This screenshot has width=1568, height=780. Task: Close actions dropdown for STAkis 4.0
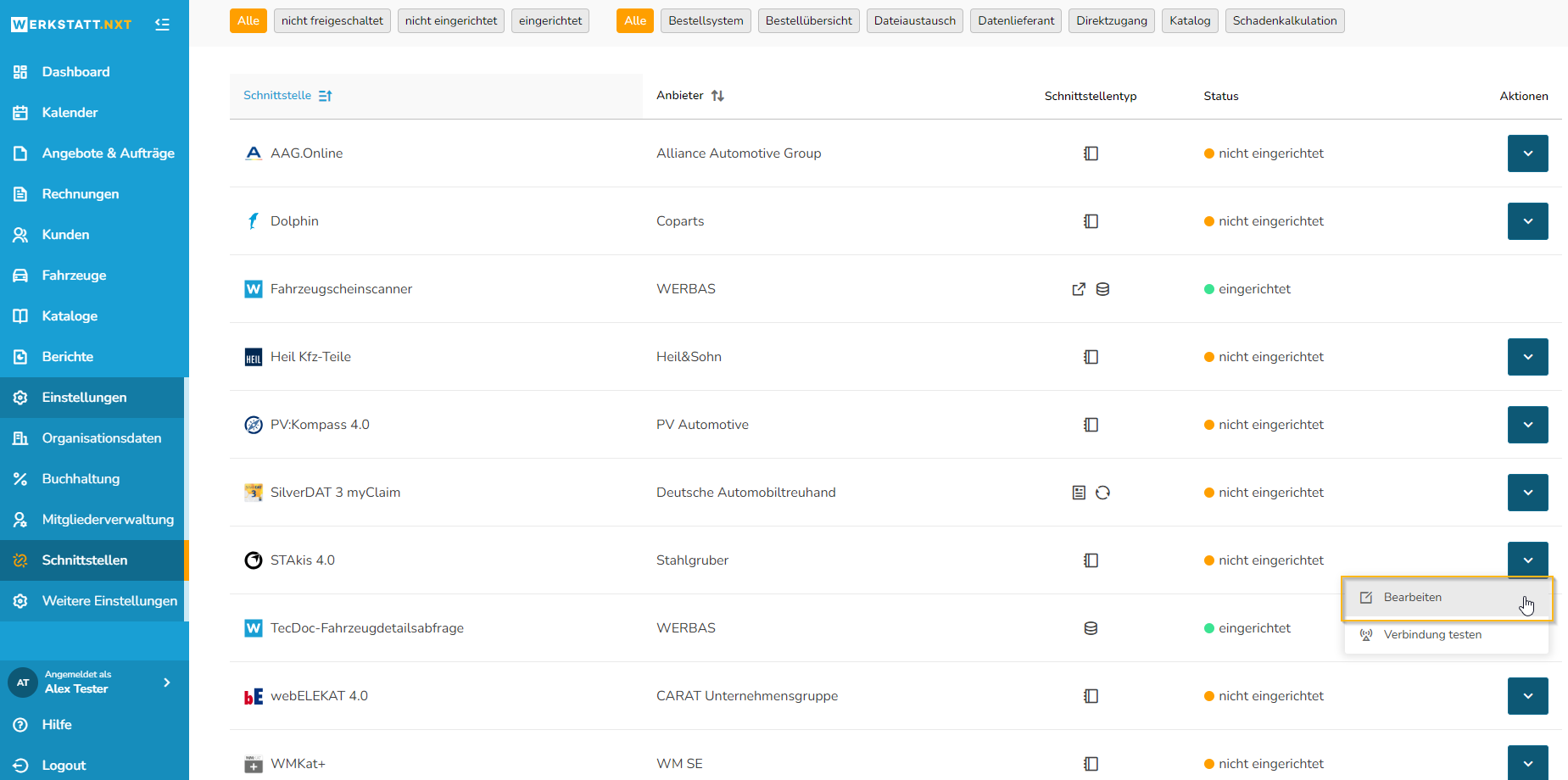coord(1528,560)
